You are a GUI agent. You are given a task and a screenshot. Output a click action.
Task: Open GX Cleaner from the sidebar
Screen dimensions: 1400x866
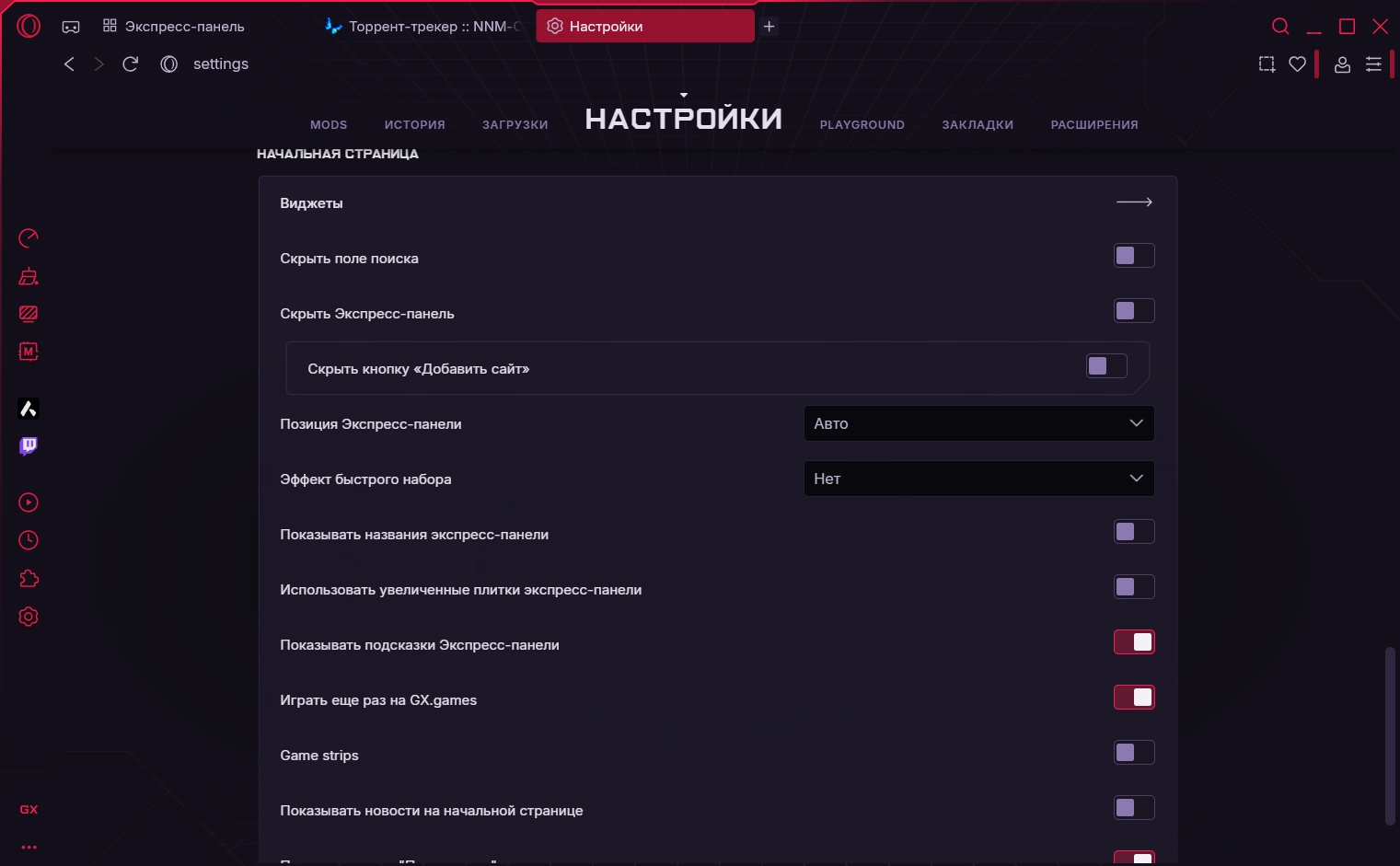point(29,276)
